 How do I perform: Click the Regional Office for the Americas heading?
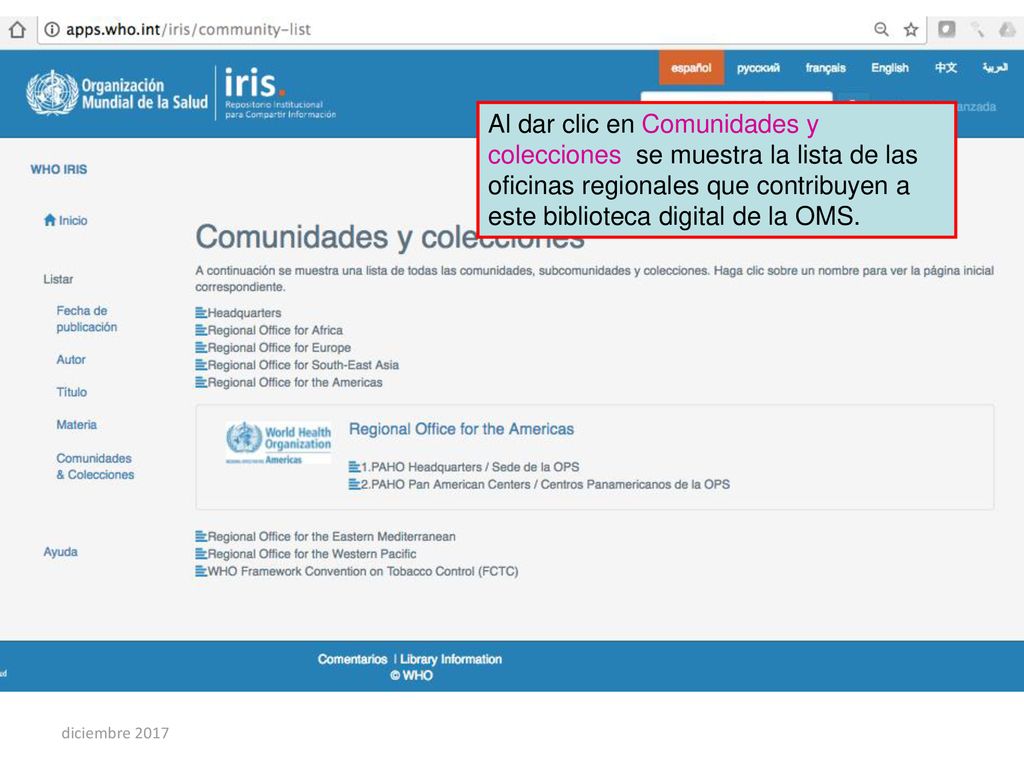462,429
